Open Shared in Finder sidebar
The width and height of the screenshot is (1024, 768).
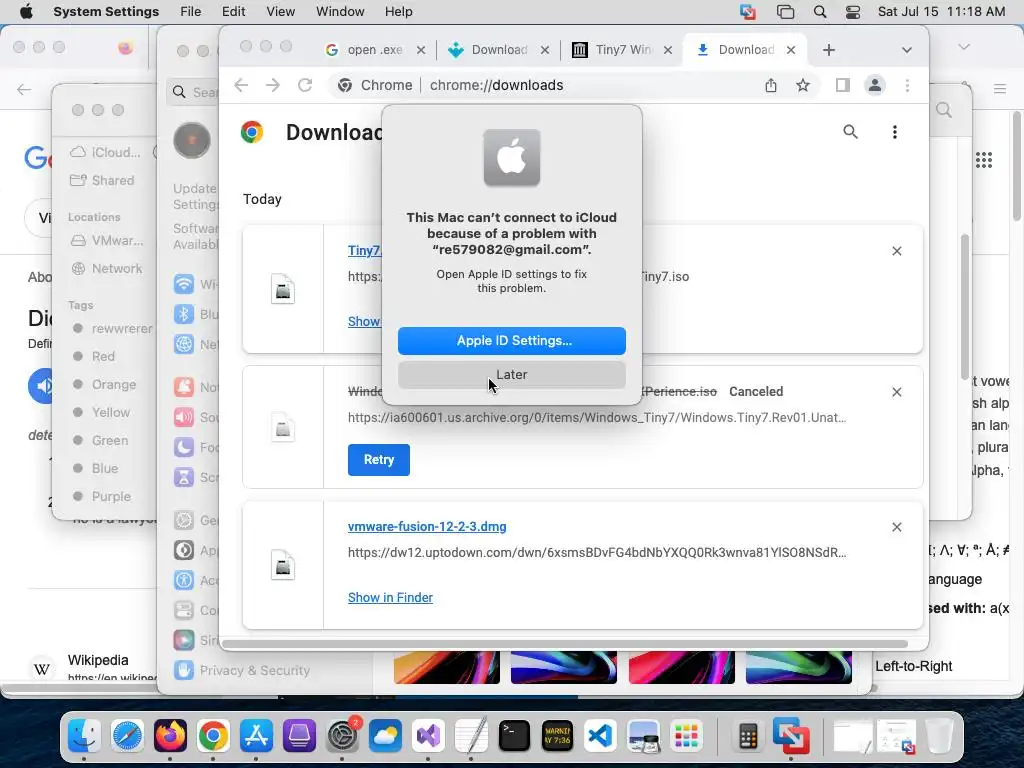[112, 180]
